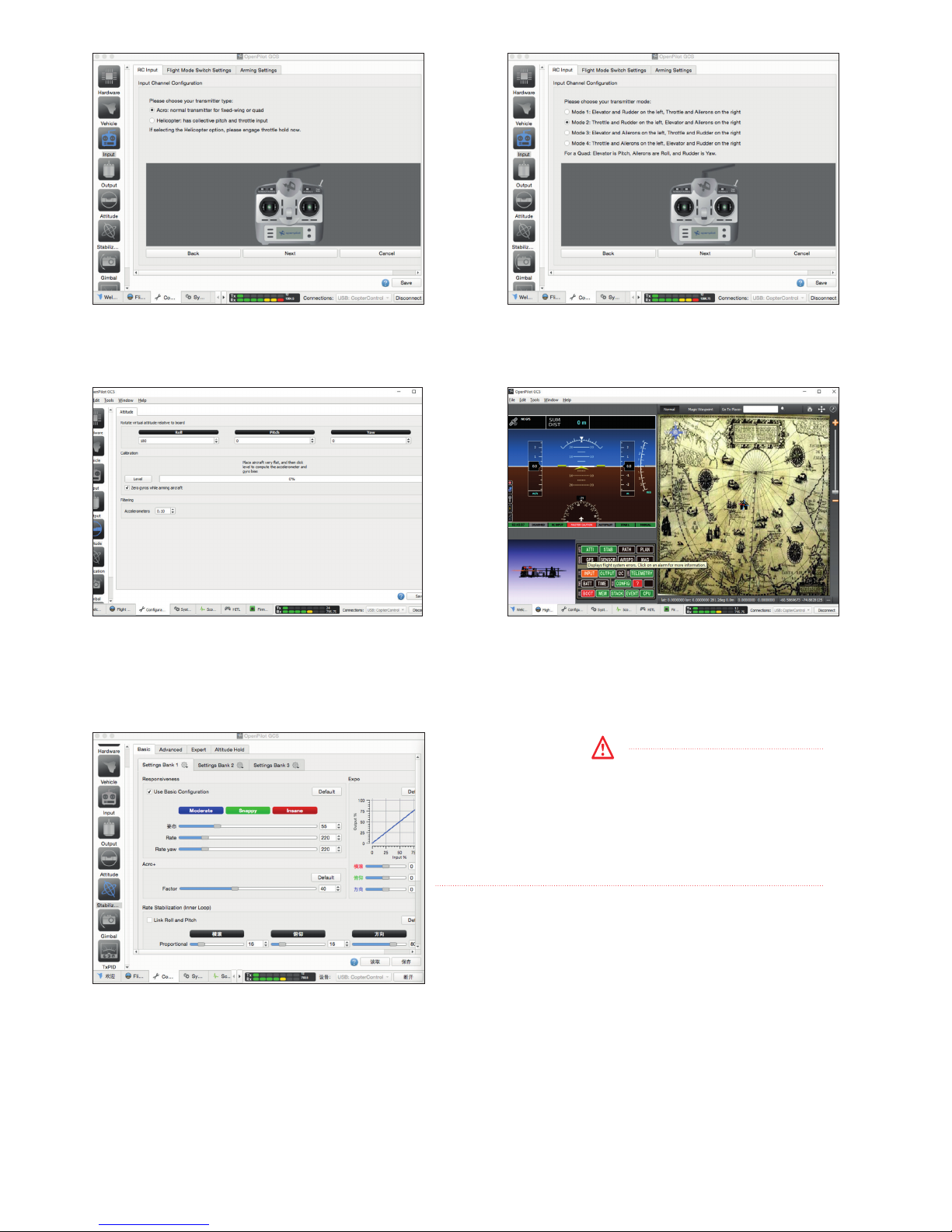Click Back in transmitter mode window
Screen dimensions: 952x1232
coord(609,253)
